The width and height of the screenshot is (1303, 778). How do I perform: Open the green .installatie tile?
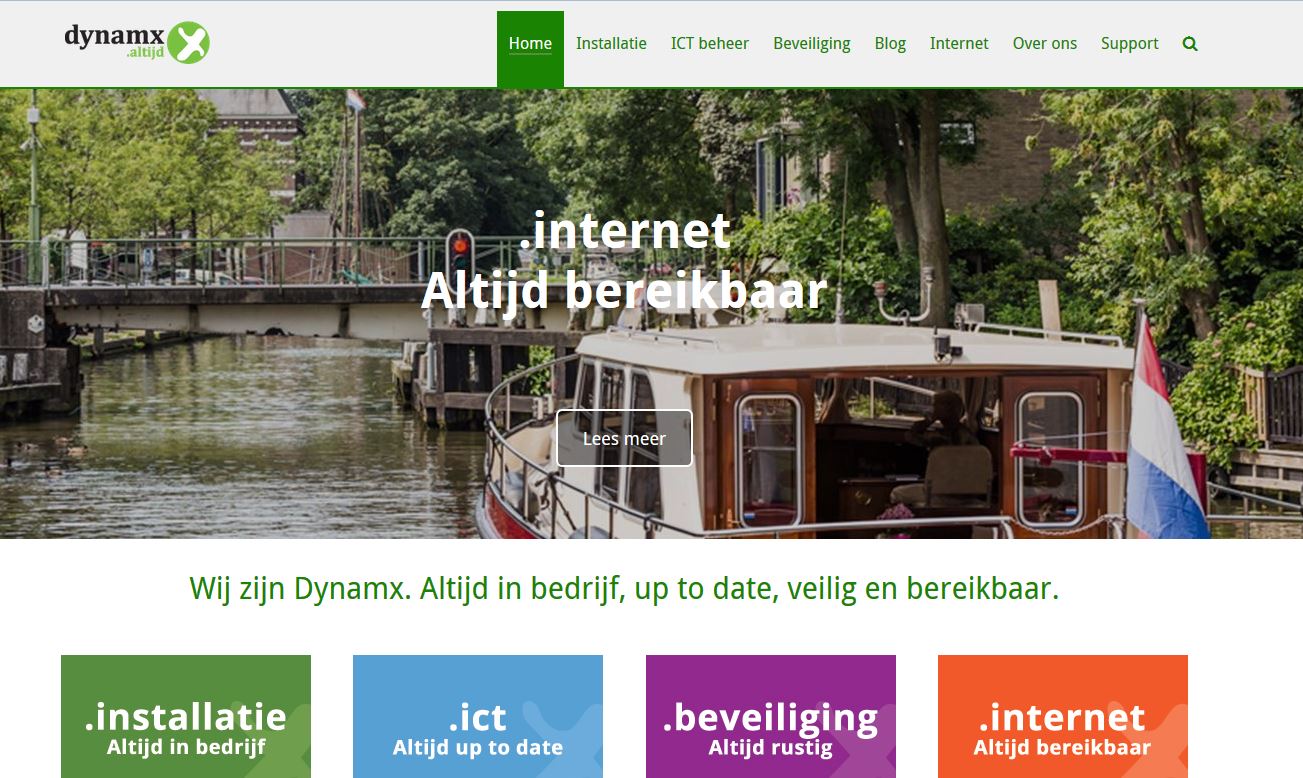click(x=186, y=716)
